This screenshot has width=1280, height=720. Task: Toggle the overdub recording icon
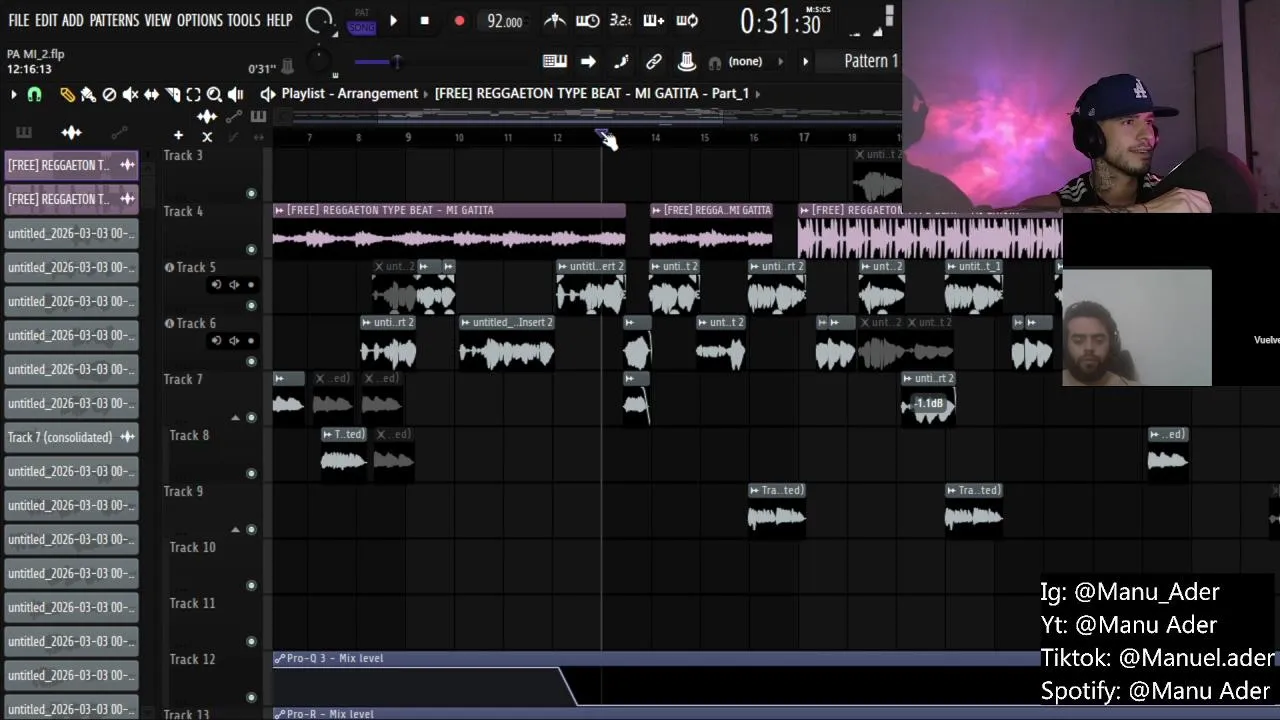(x=653, y=21)
